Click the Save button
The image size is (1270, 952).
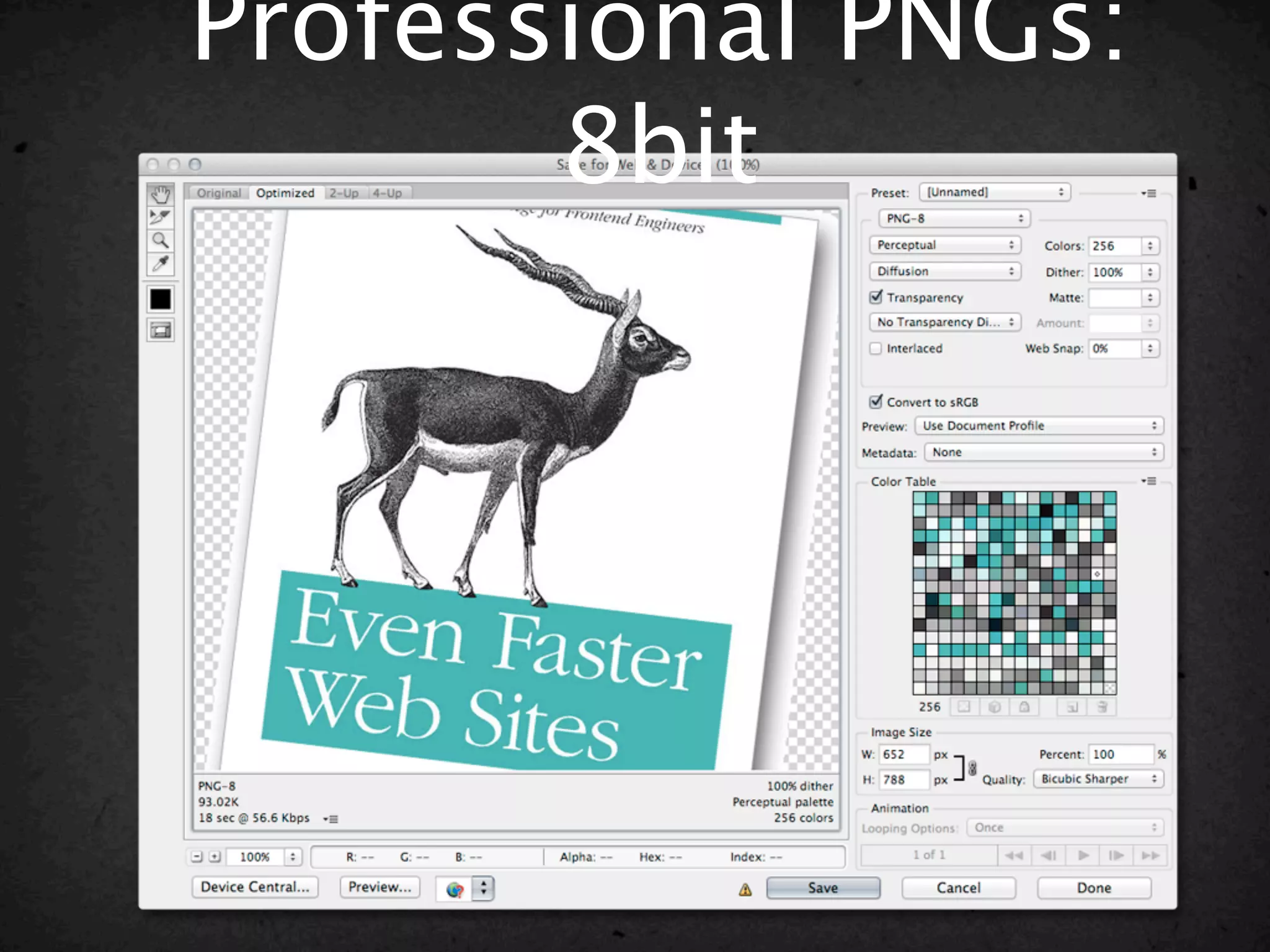(824, 888)
